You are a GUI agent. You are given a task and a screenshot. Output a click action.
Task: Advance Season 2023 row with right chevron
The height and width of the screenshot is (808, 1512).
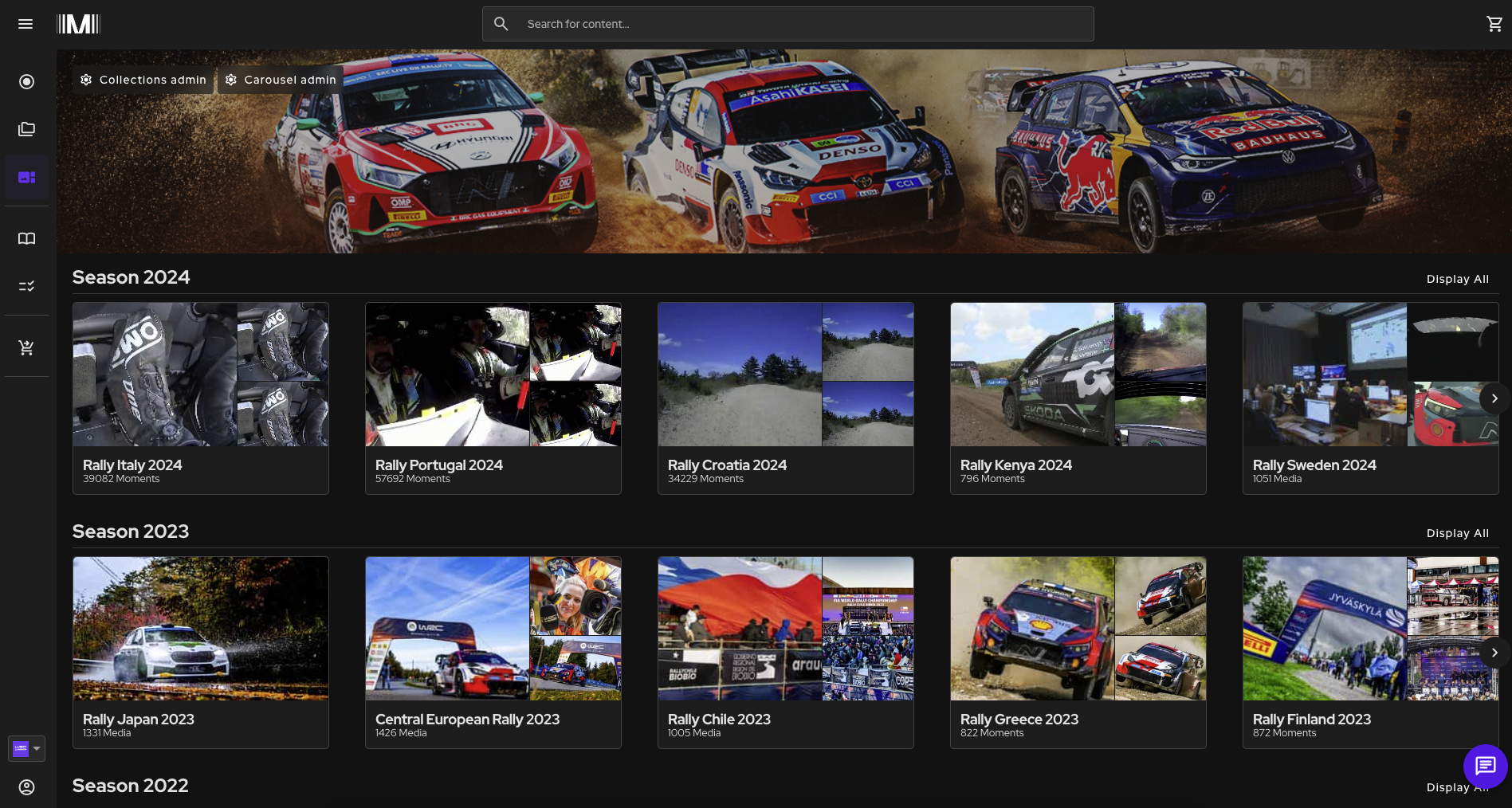tap(1494, 653)
